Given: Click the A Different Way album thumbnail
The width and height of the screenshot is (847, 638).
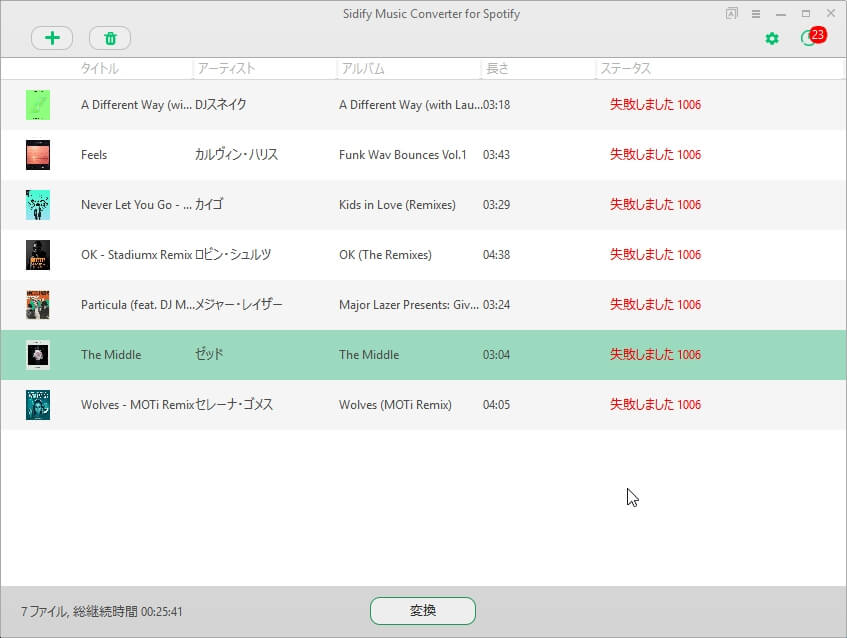Looking at the screenshot, I should 38,105.
